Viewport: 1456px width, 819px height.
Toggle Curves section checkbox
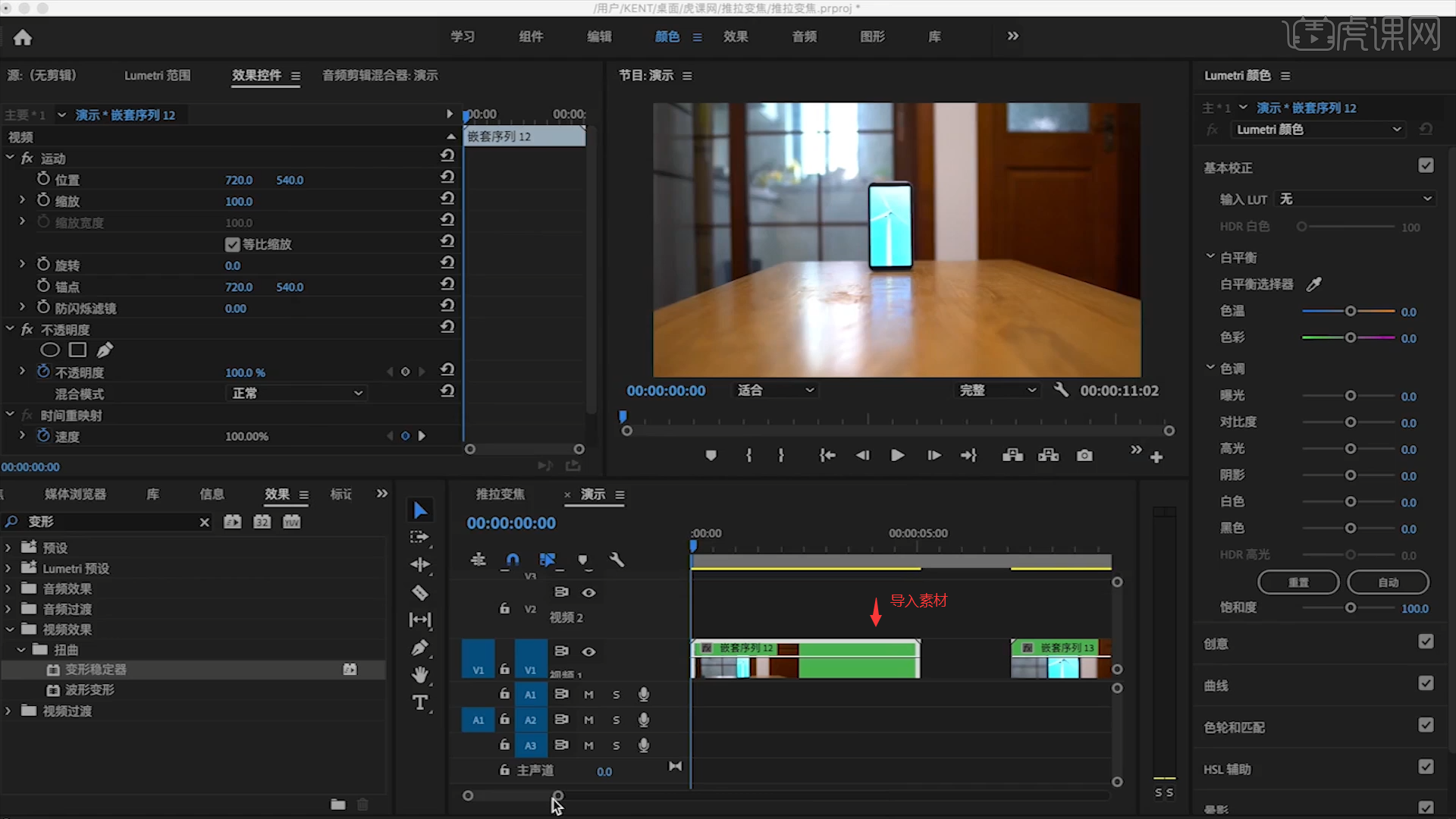point(1426,683)
